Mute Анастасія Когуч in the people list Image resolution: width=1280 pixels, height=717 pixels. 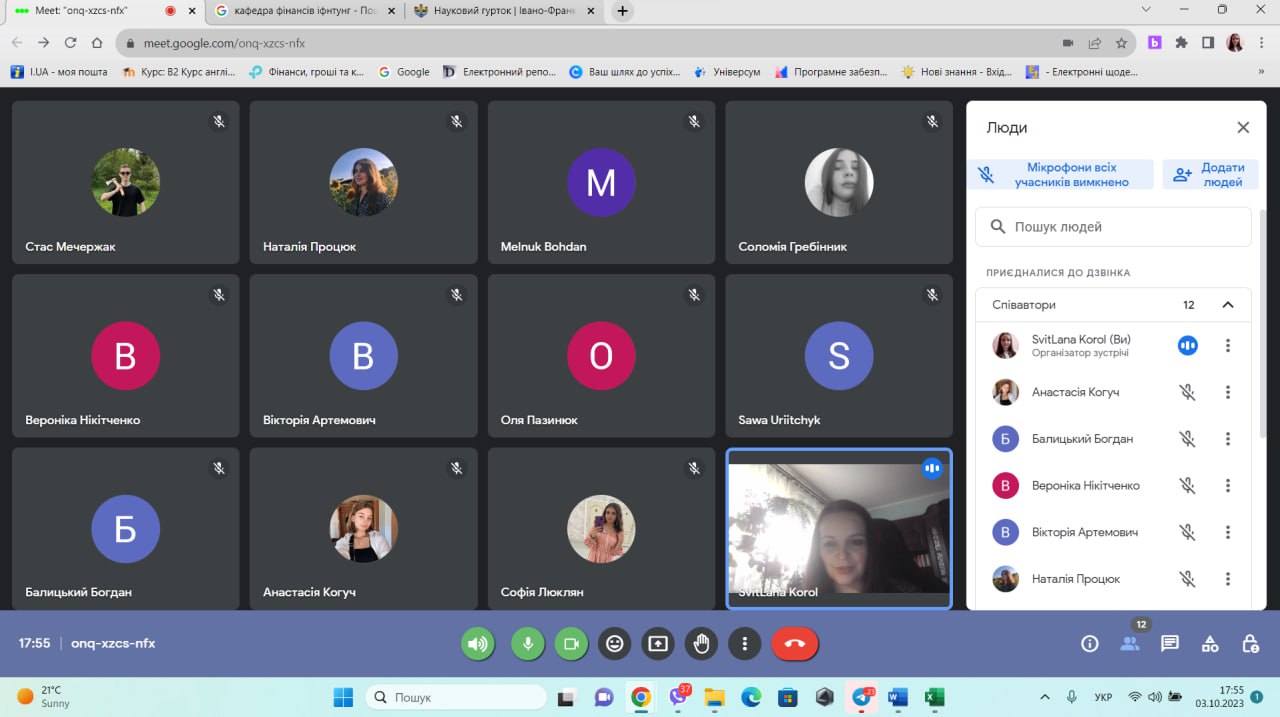1187,392
